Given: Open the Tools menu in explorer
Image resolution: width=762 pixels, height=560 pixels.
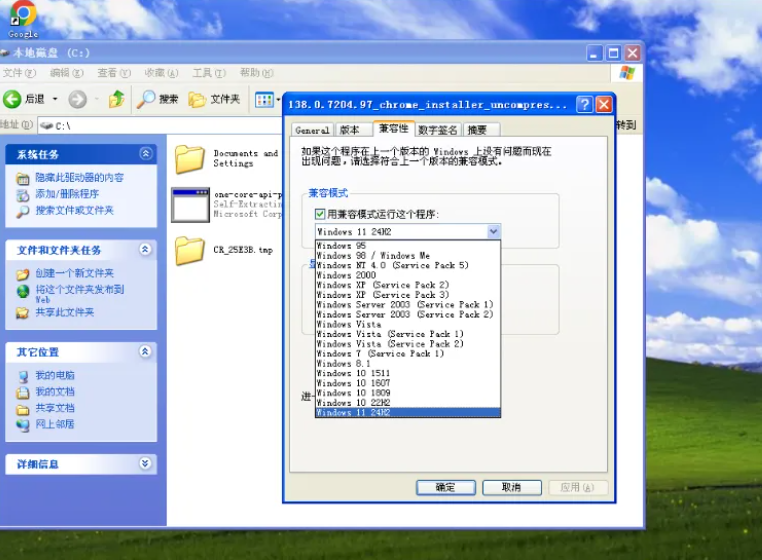Looking at the screenshot, I should tap(209, 73).
